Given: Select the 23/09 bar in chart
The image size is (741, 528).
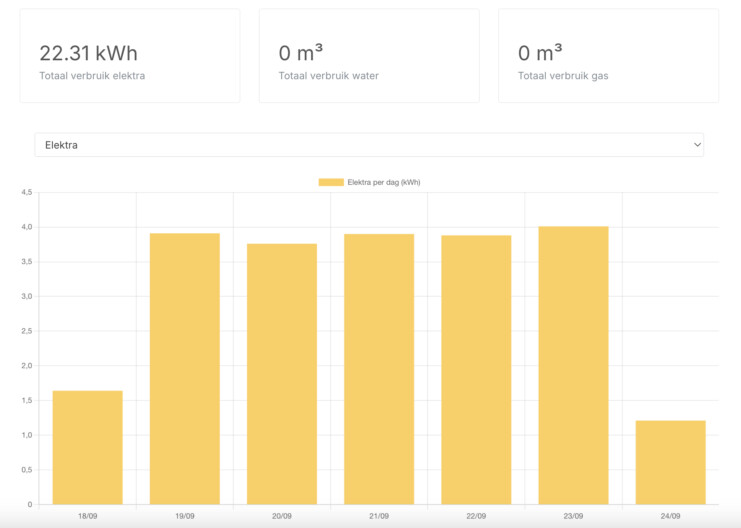Looking at the screenshot, I should point(573,365).
